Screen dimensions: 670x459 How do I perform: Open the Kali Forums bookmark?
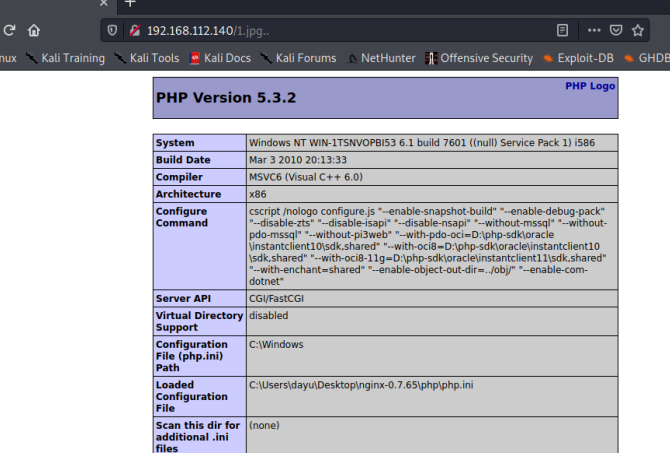pos(298,58)
